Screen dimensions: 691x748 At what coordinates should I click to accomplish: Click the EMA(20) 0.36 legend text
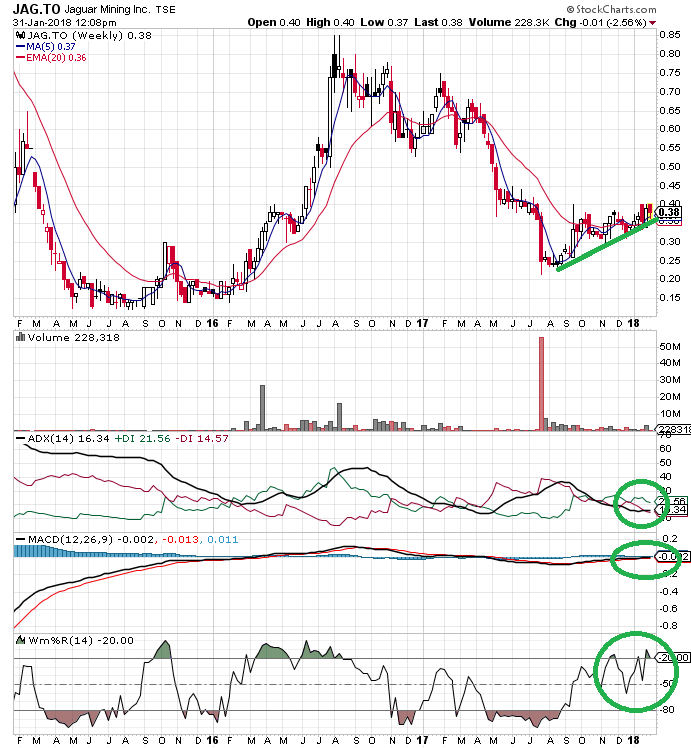pyautogui.click(x=56, y=58)
